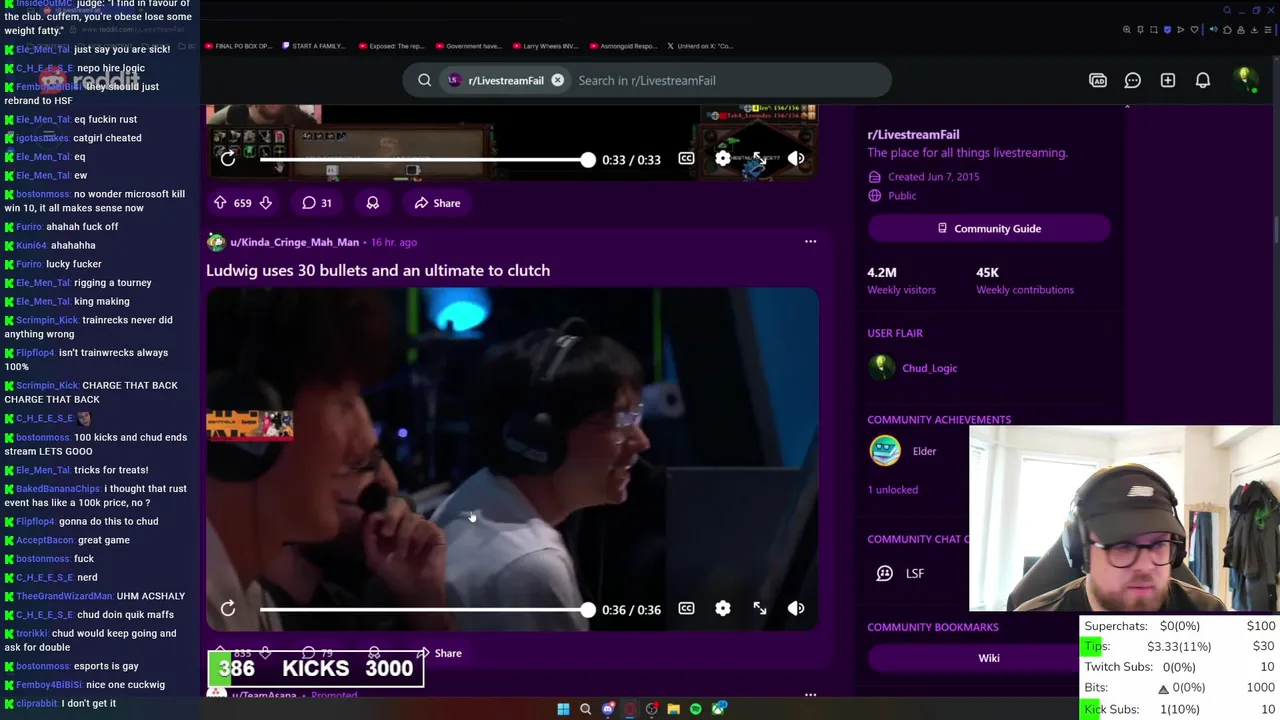
Task: Mute the Ludwig video with the speaker icon
Action: pyautogui.click(x=796, y=609)
